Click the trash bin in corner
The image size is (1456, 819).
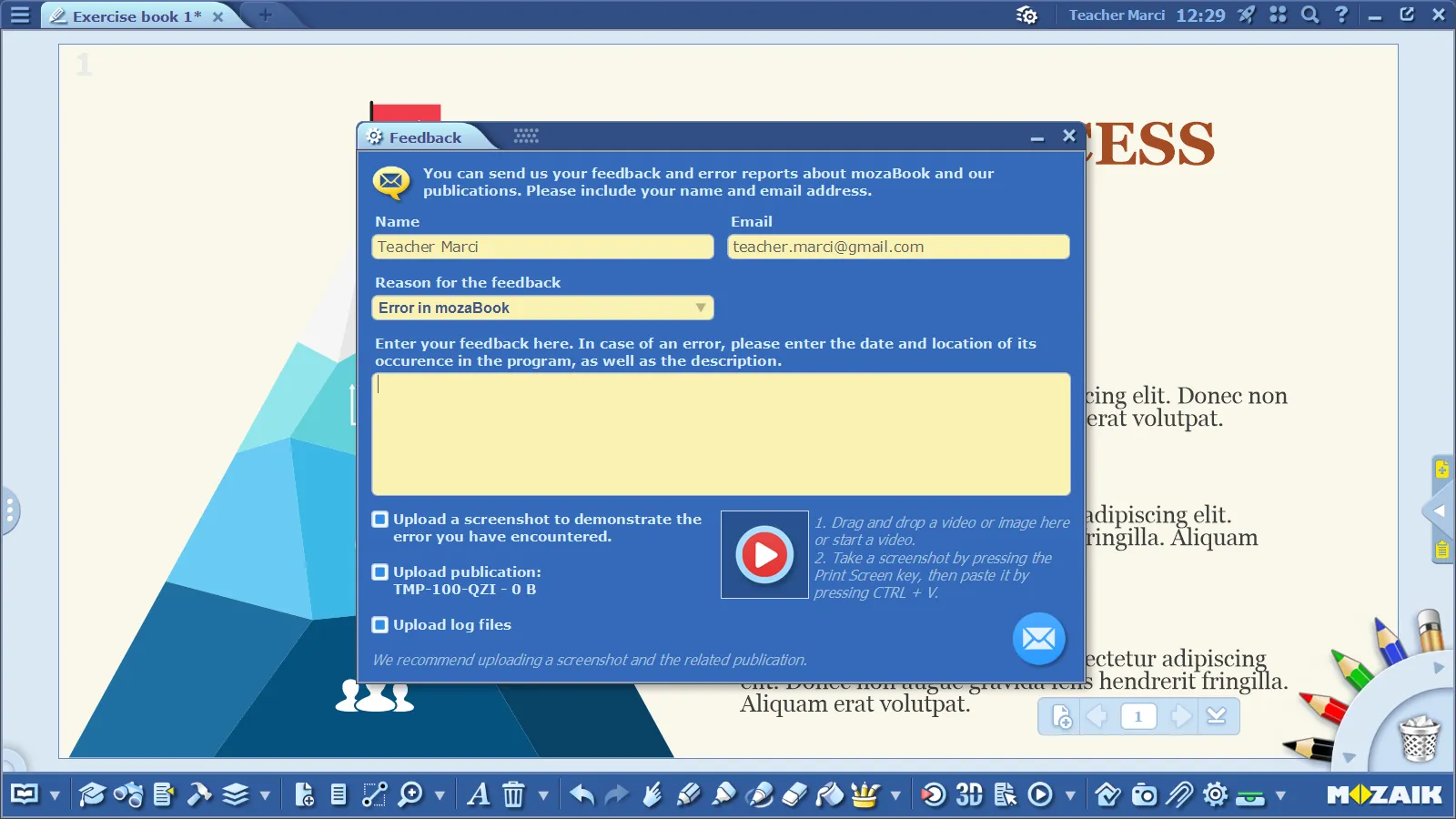(x=1418, y=739)
